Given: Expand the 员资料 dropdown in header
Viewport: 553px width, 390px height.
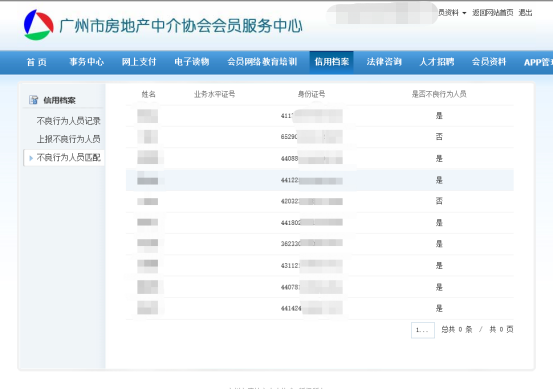Looking at the screenshot, I should coord(452,13).
